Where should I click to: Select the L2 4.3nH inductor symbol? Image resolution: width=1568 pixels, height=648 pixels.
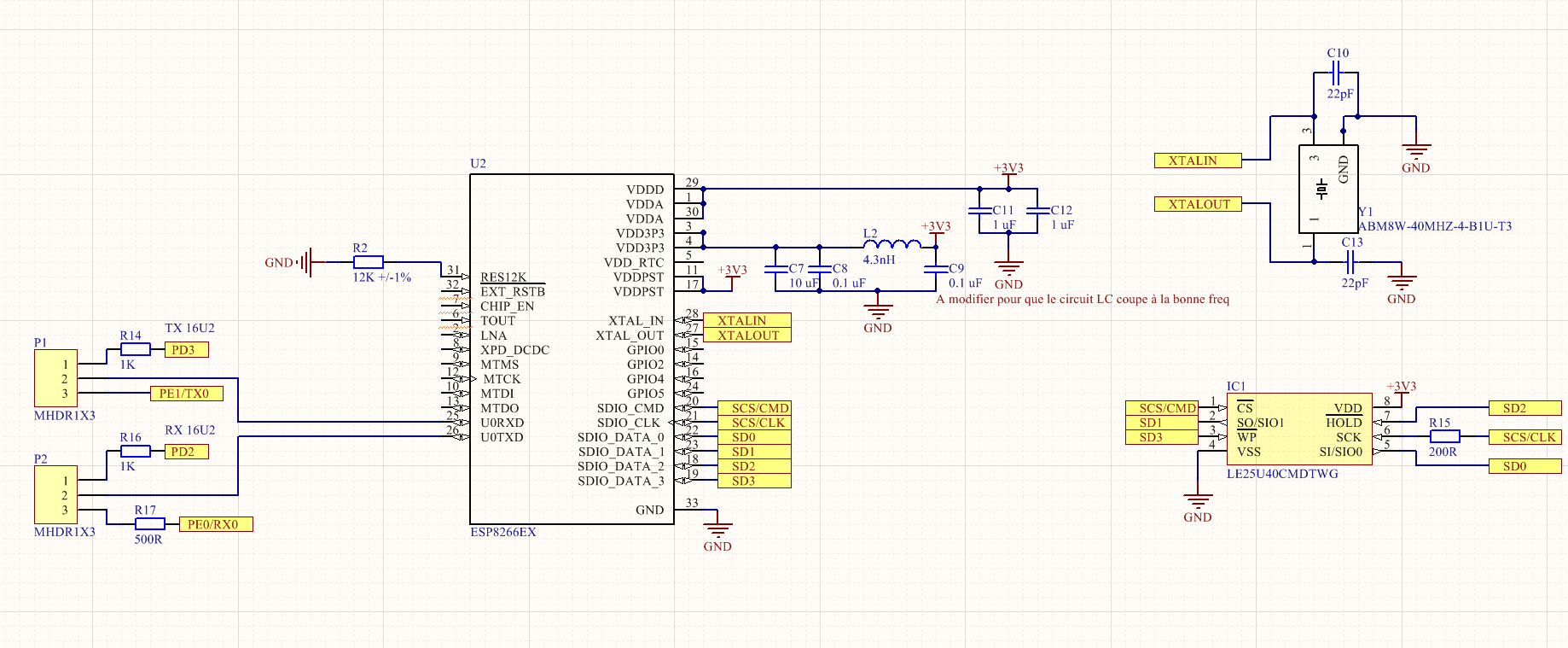coord(891,246)
